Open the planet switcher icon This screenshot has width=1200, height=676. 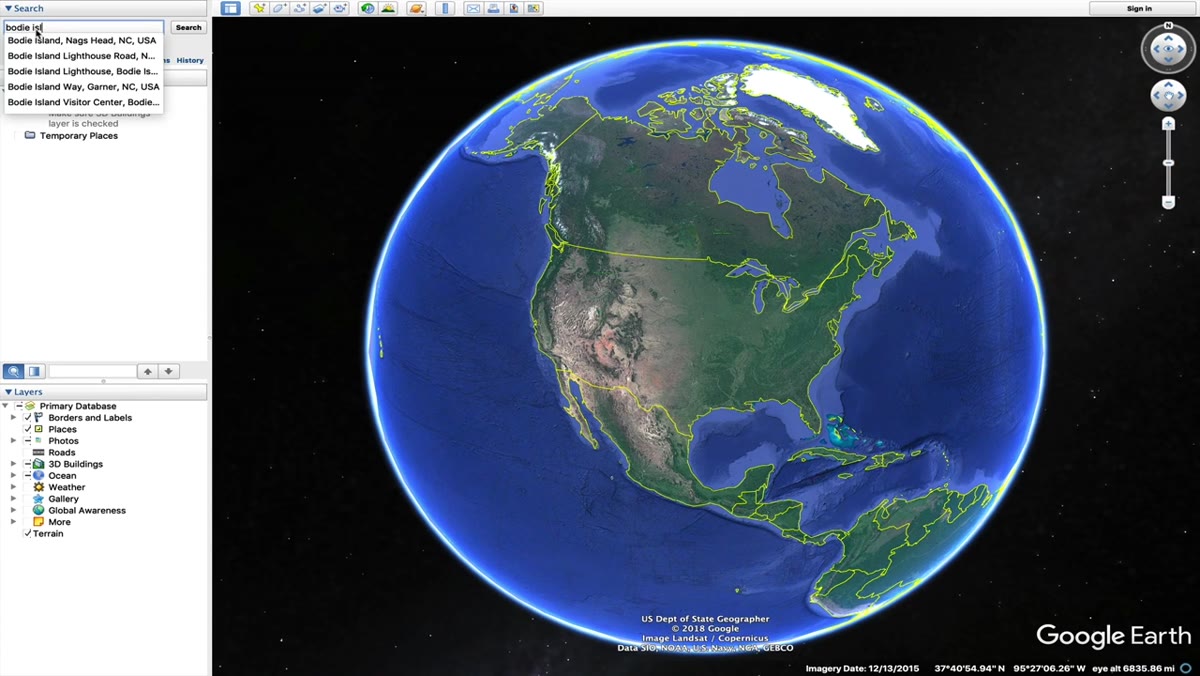point(416,8)
